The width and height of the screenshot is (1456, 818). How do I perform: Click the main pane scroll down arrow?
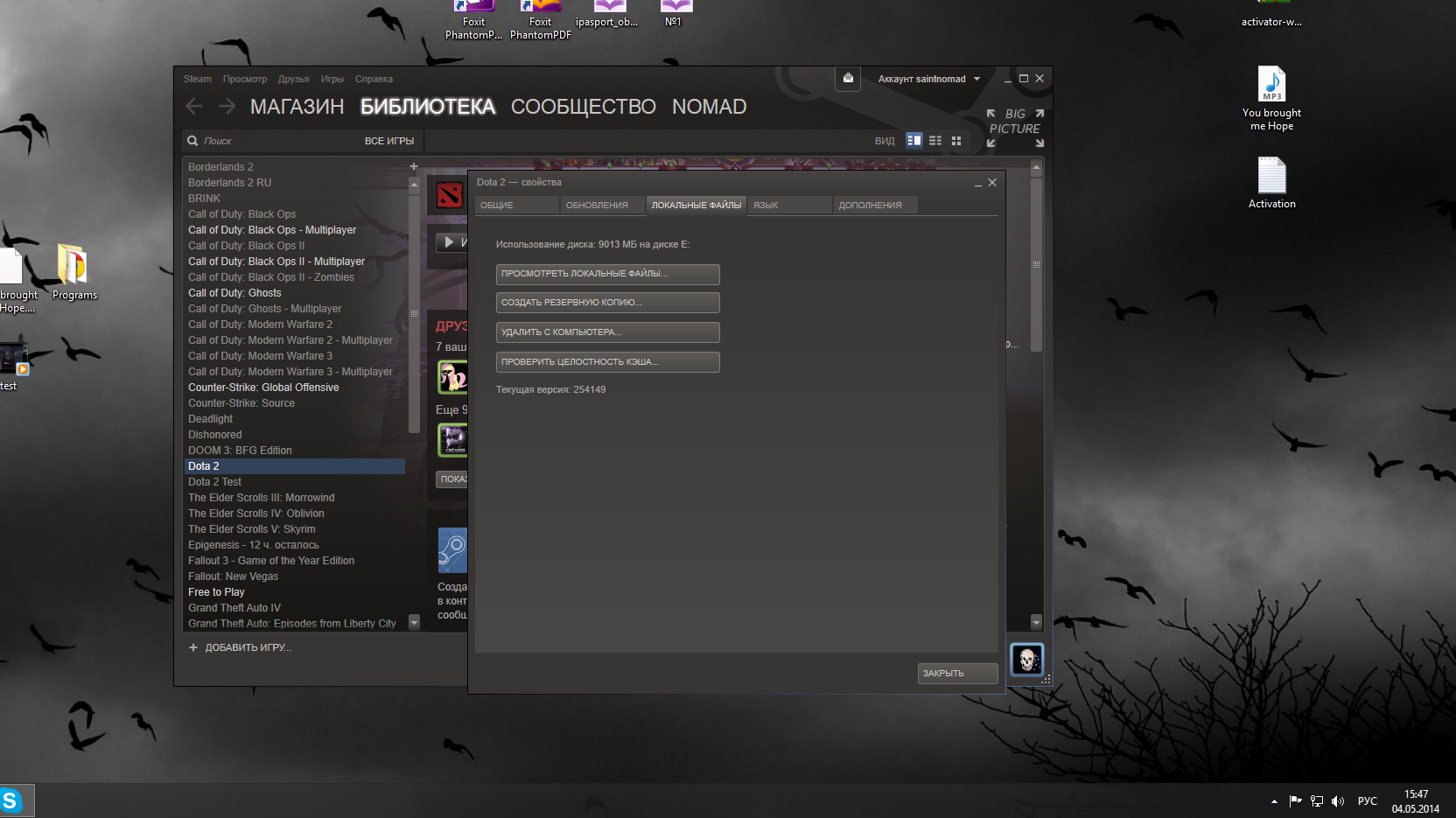pyautogui.click(x=1036, y=622)
